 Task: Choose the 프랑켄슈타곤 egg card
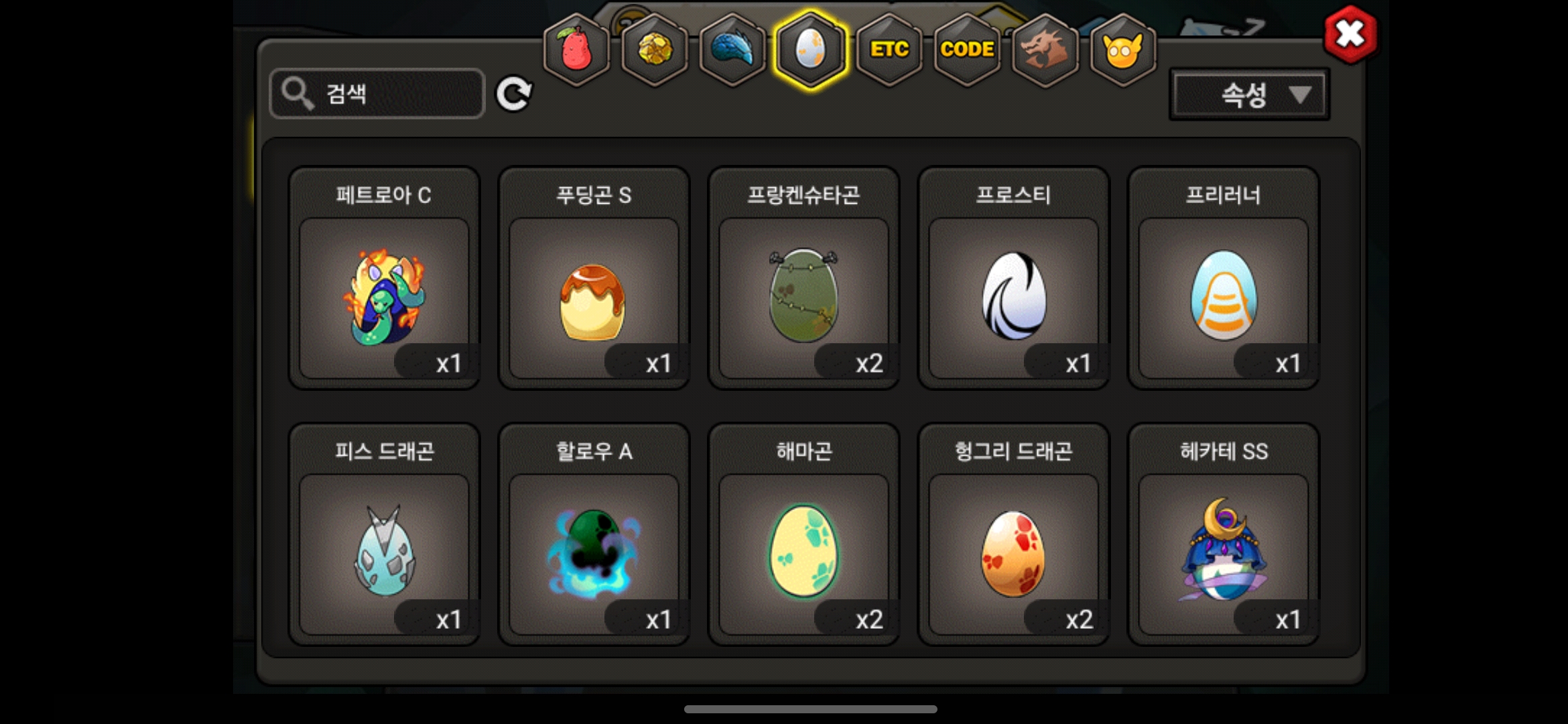point(804,278)
